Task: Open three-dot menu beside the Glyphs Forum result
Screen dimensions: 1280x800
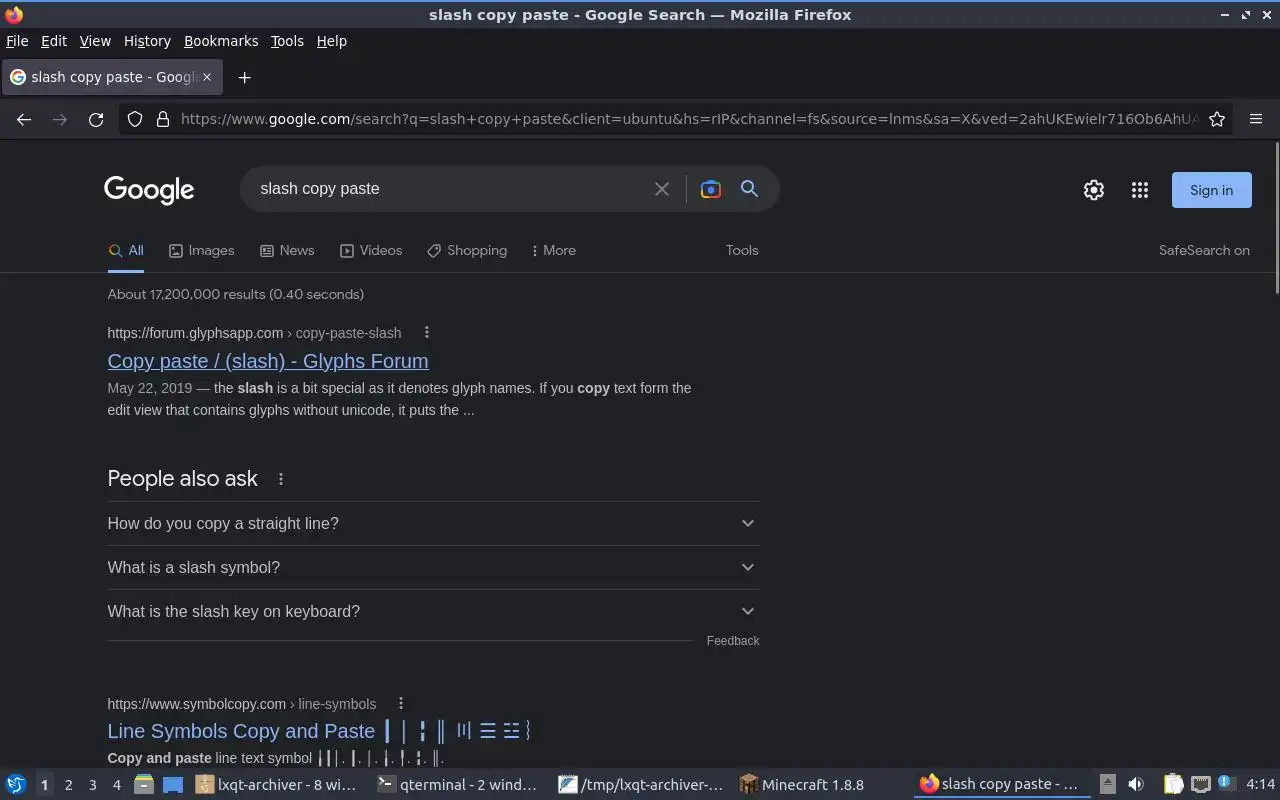Action: click(426, 332)
